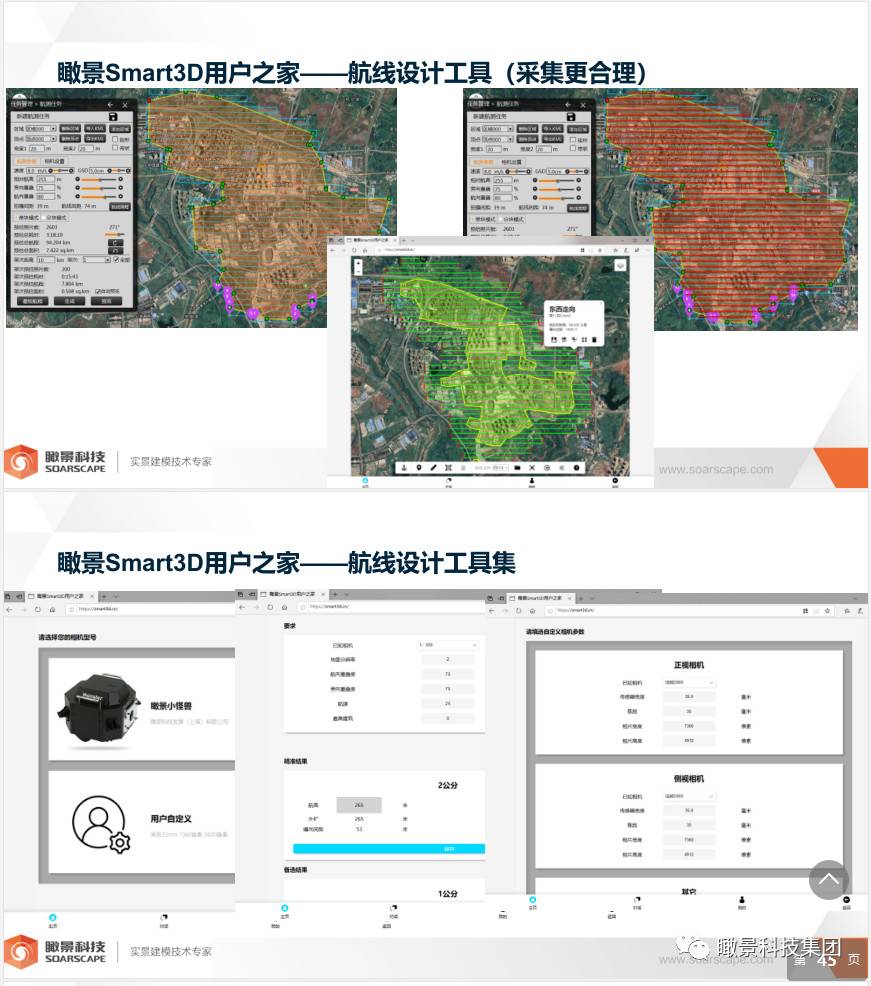Click the round info icon ending map toolbar
This screenshot has width=871, height=986.
point(576,468)
